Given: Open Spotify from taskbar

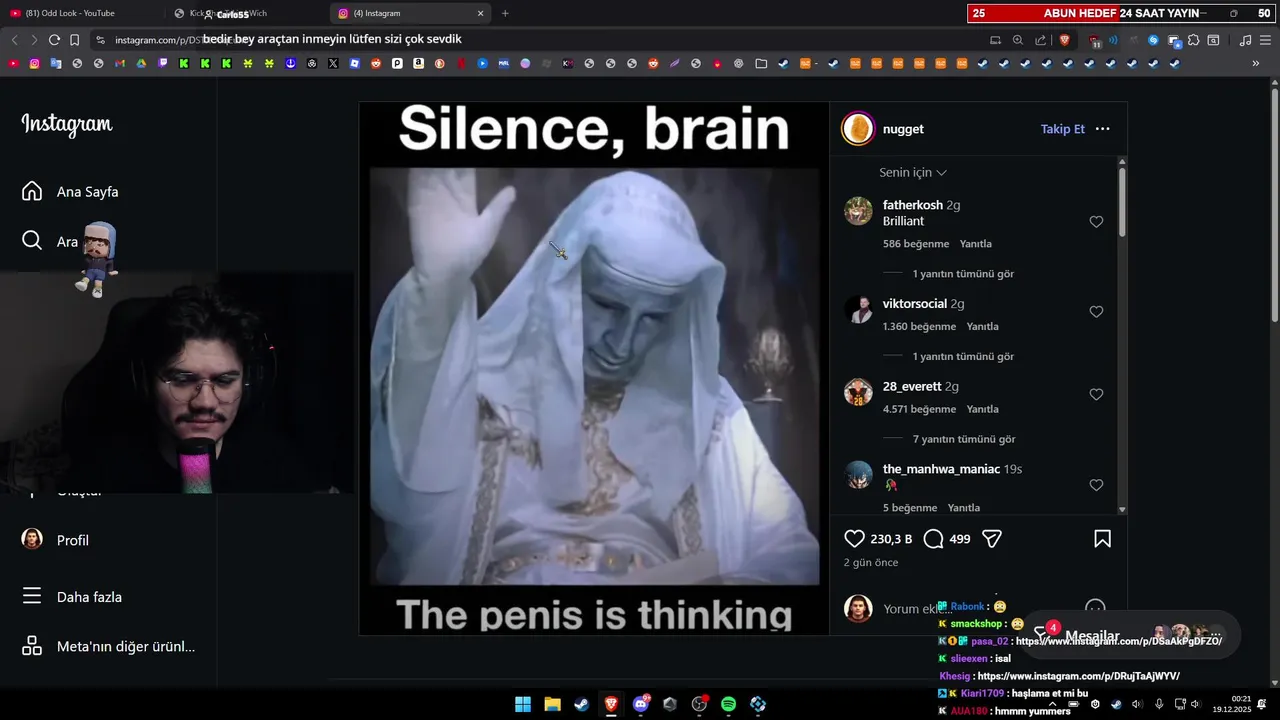Looking at the screenshot, I should coord(728,704).
